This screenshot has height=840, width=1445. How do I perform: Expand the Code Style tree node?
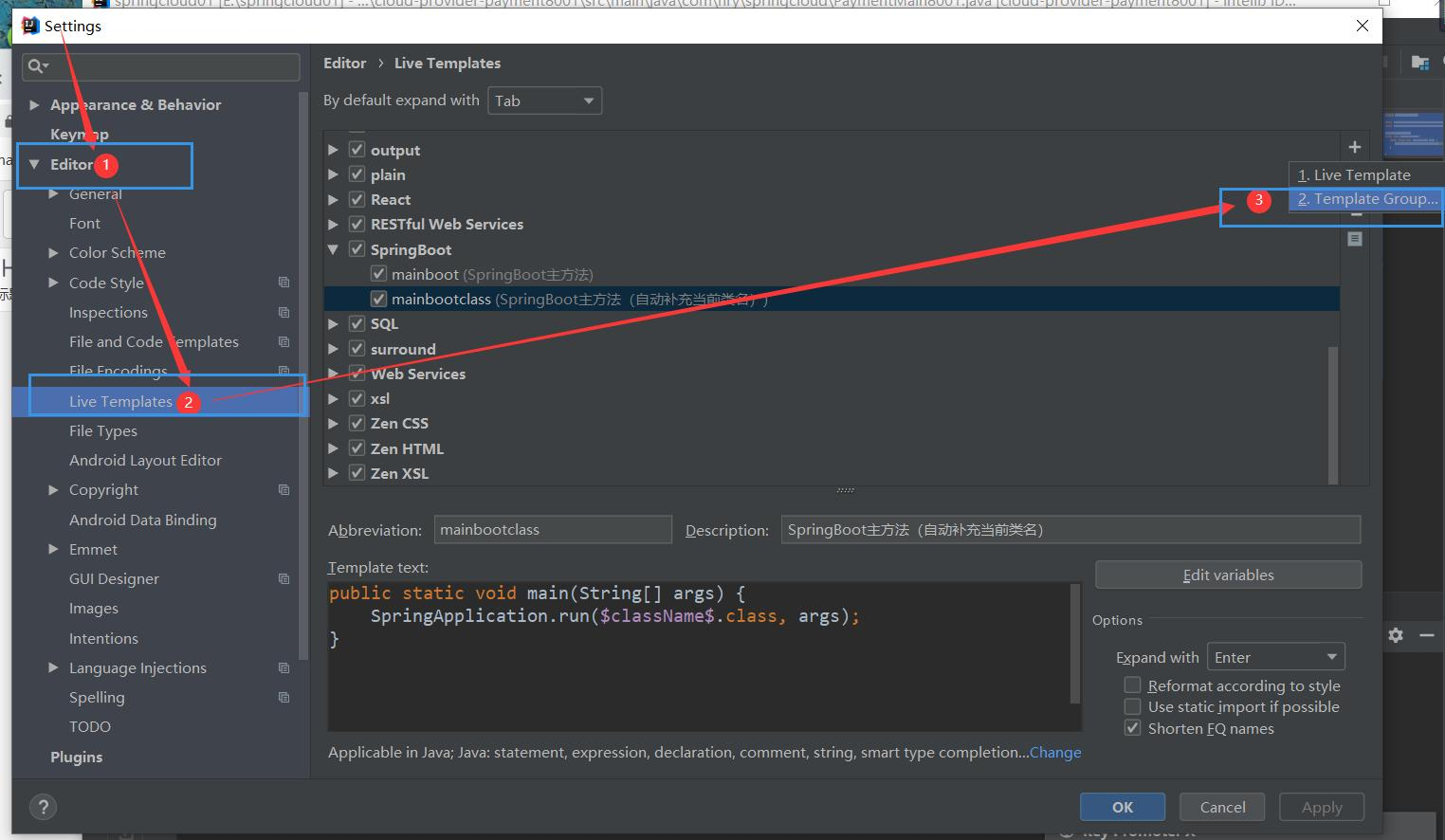click(x=54, y=283)
